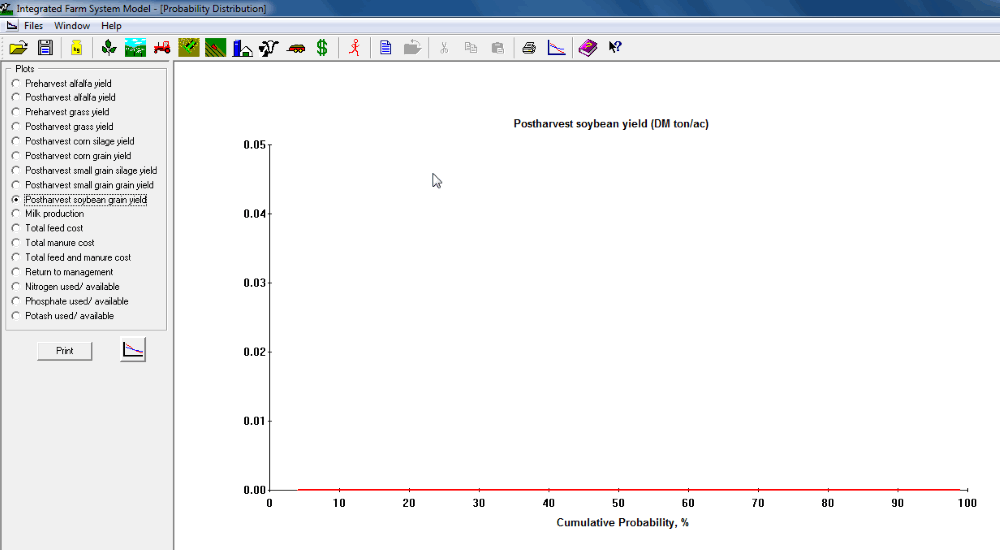The image size is (1000, 550).
Task: Click the Cumulative Probability axis label
Action: point(622,523)
